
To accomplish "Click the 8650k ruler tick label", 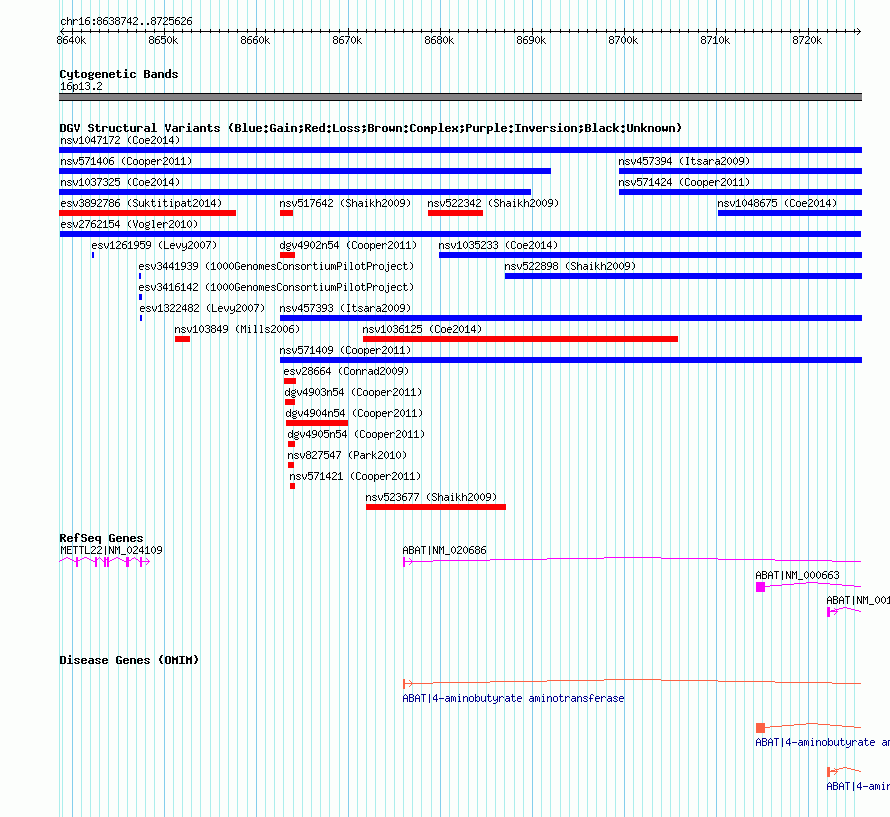I will click(x=163, y=40).
